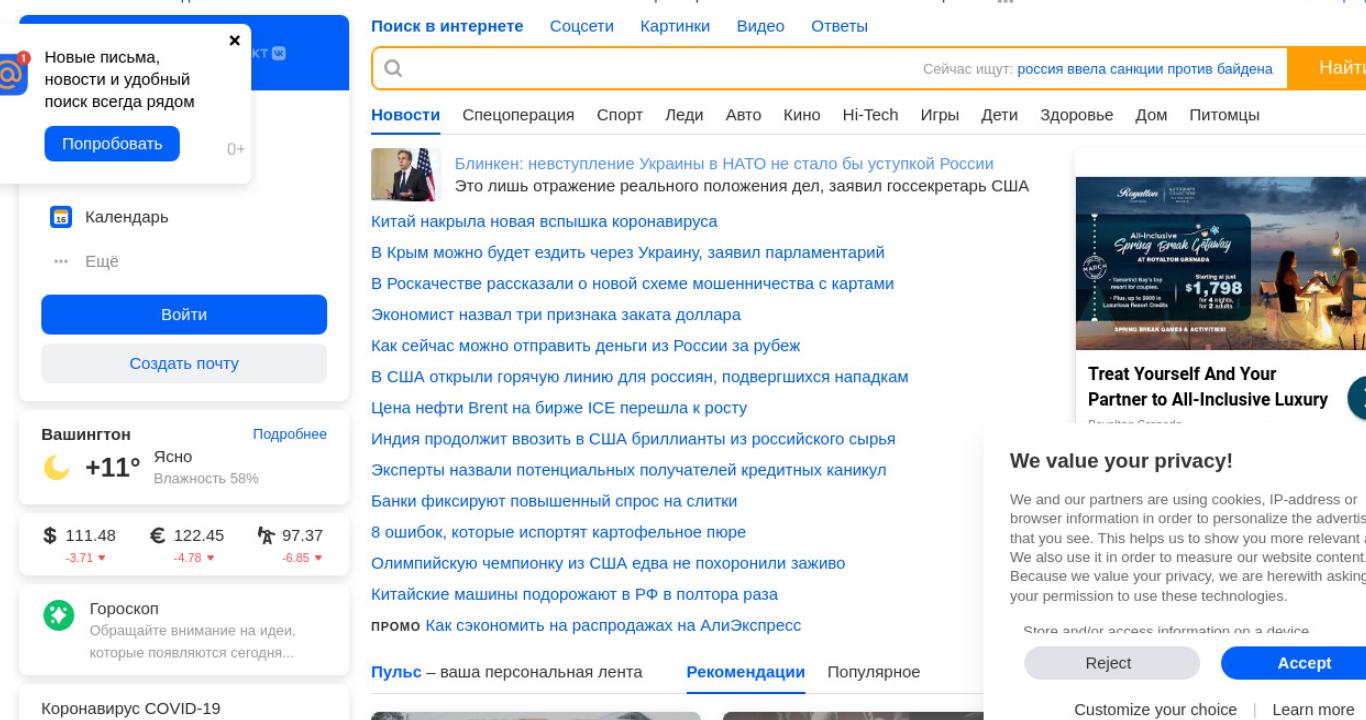1366x720 pixels.
Task: Open США горячую линию headline
Action: coord(639,377)
